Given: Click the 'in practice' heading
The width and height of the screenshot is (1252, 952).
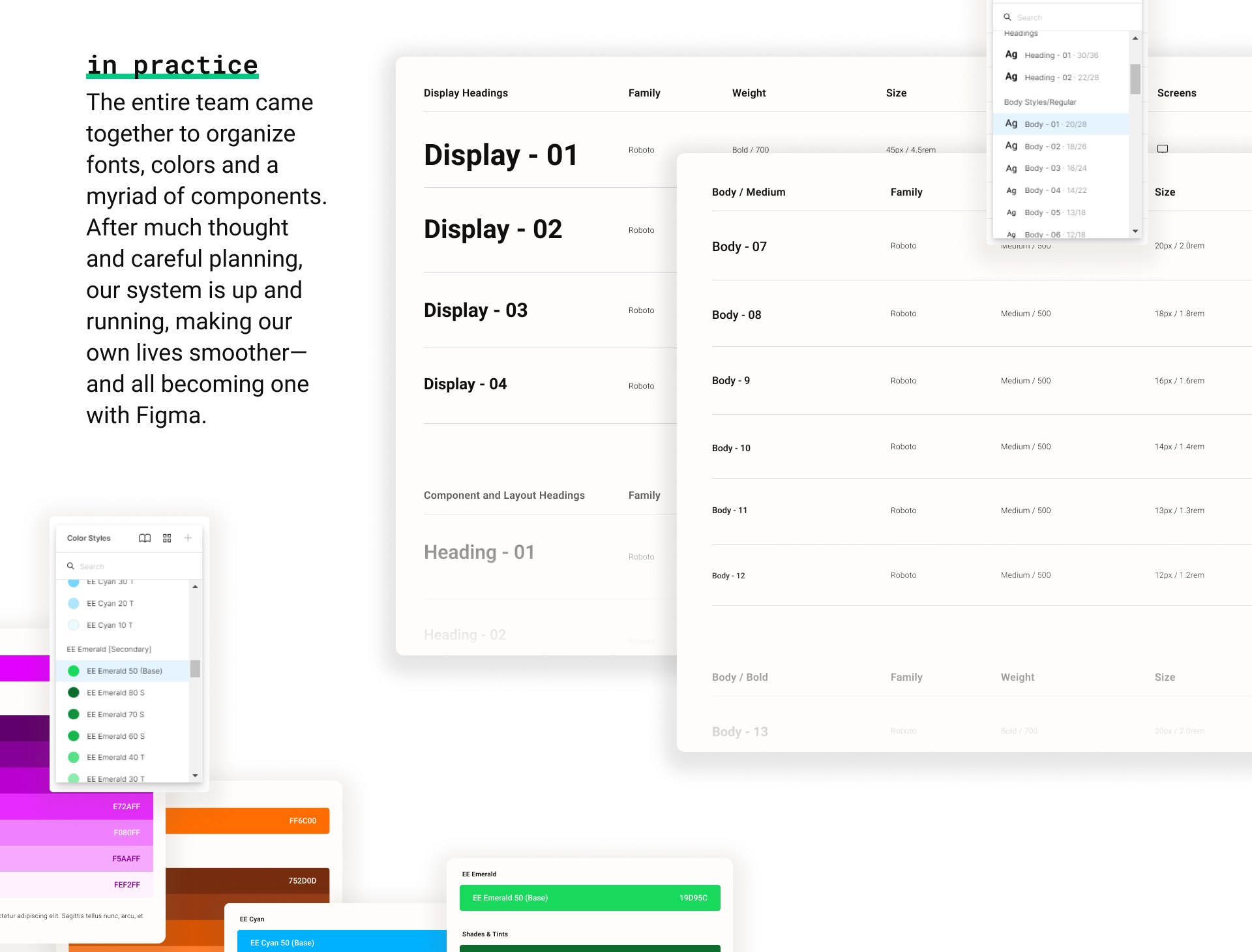Looking at the screenshot, I should pos(172,65).
